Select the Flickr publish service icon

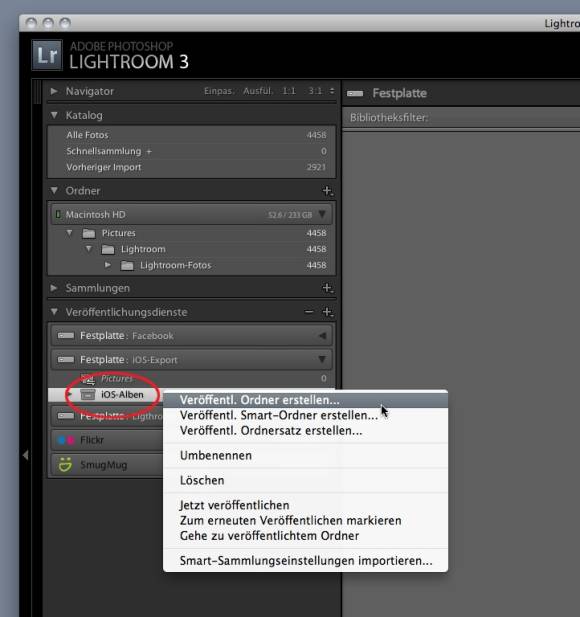point(66,440)
